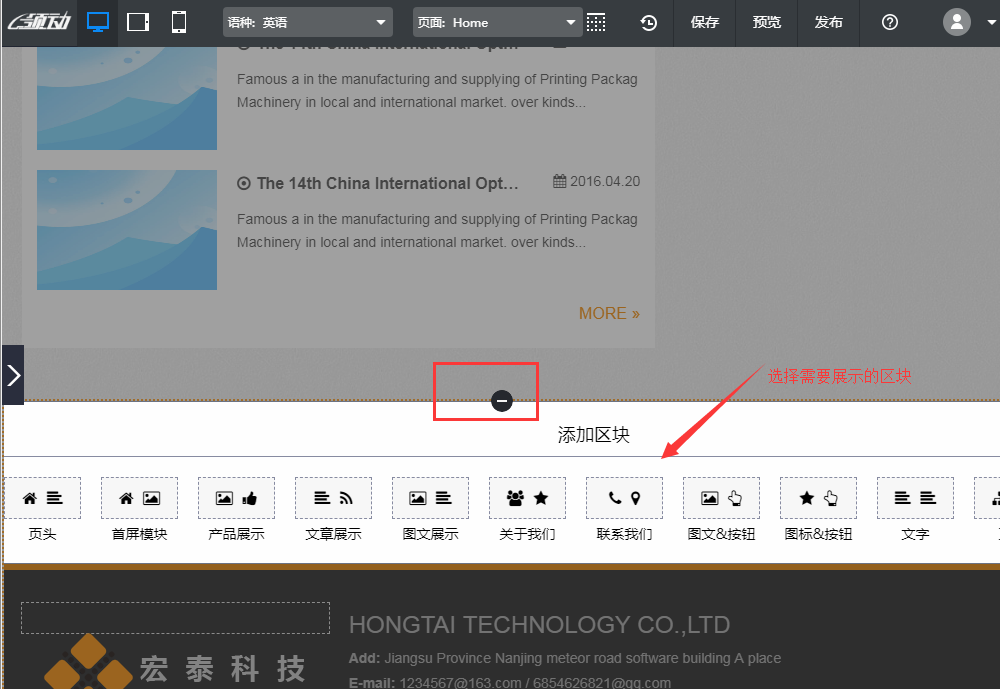Click the 保存 save button
Image resolution: width=1000 pixels, height=689 pixels.
click(705, 22)
